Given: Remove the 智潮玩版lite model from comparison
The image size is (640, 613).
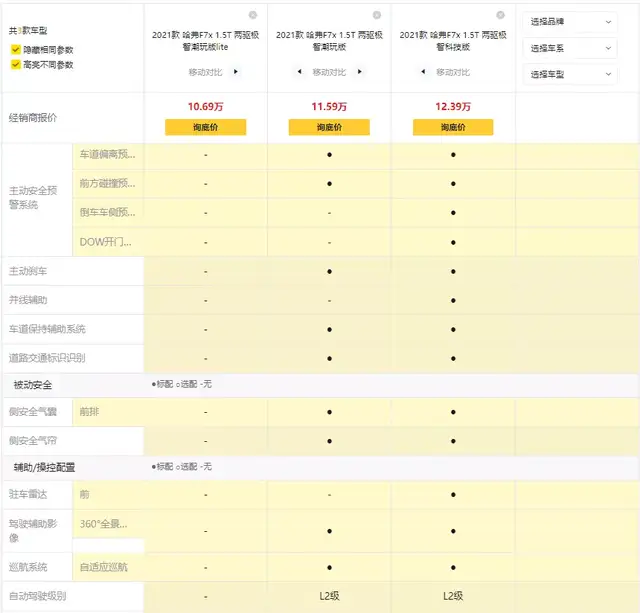Looking at the screenshot, I should coord(253,15).
